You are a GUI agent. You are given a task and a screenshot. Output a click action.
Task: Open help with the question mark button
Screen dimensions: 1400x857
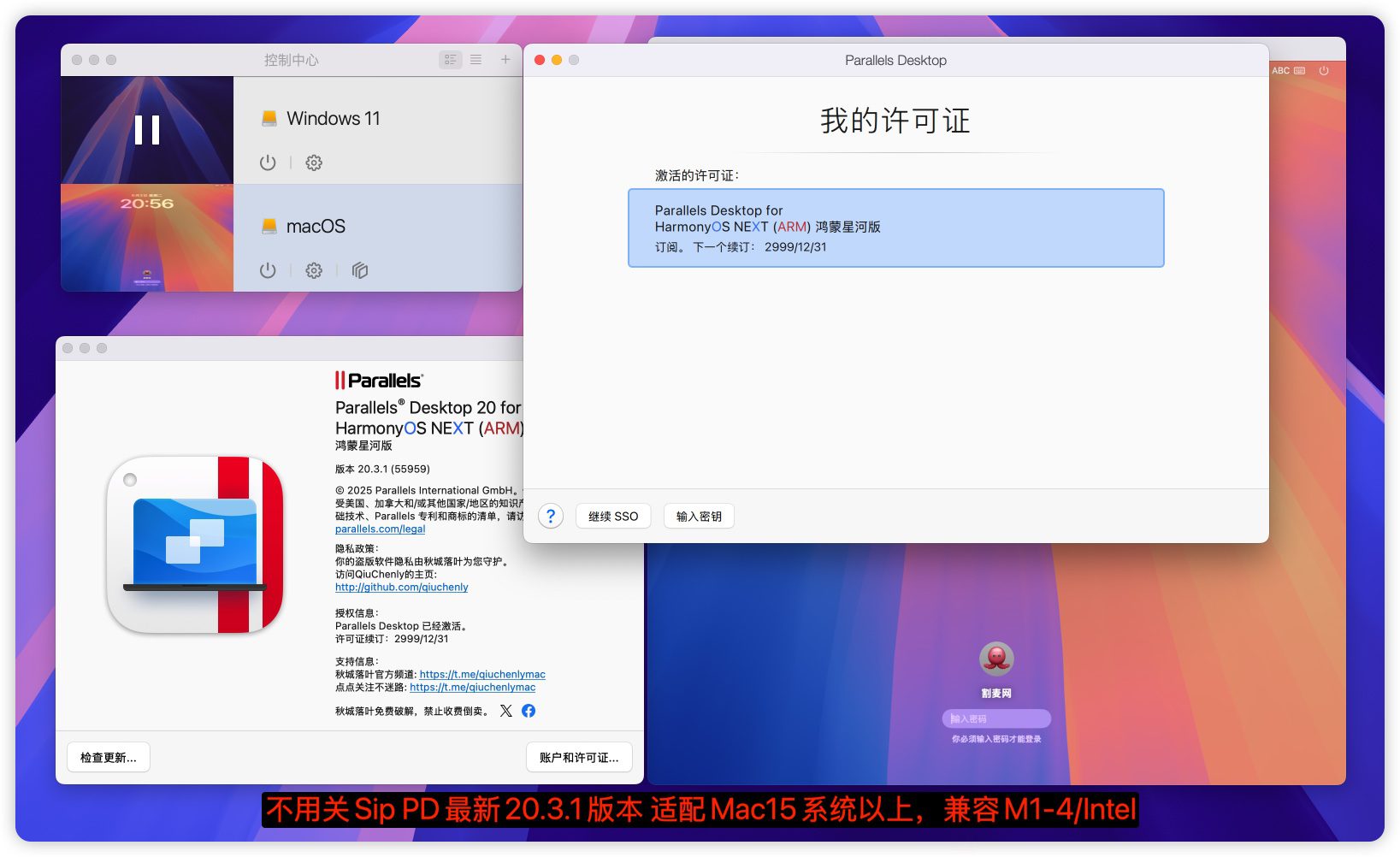[x=551, y=517]
